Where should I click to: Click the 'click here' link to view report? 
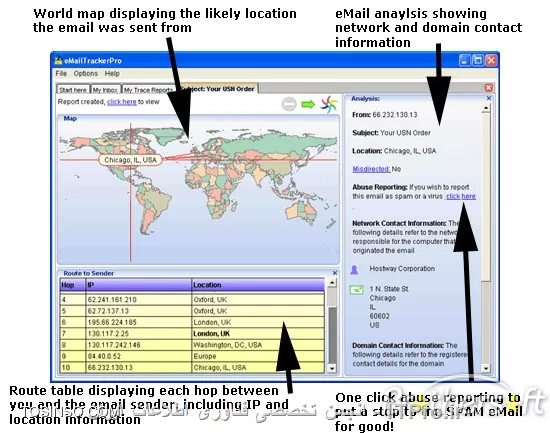[122, 102]
